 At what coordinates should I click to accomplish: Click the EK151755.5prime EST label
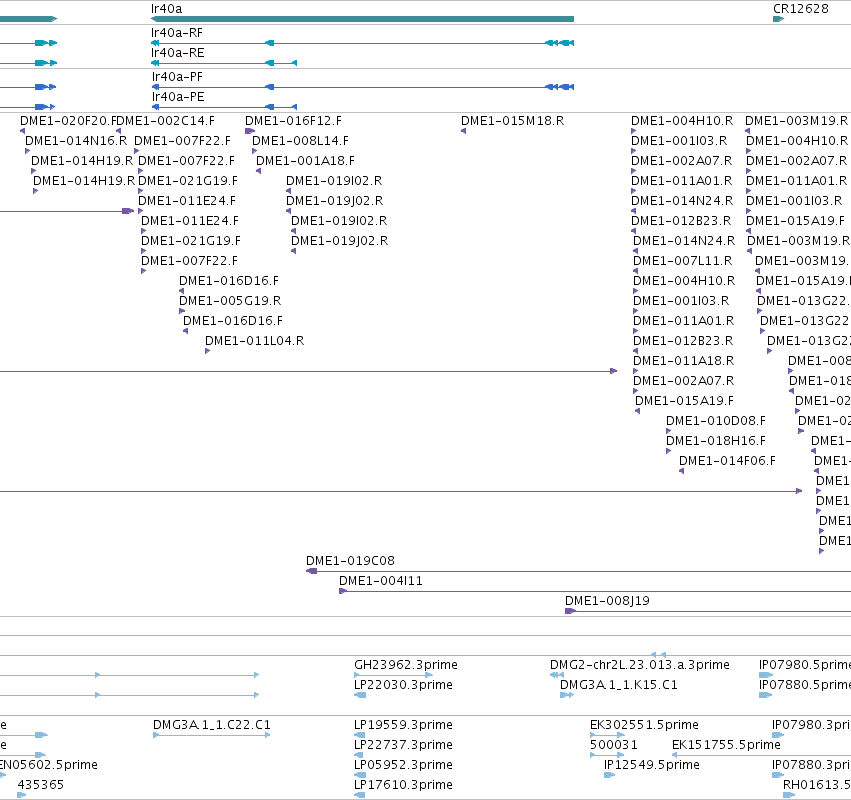[x=726, y=745]
